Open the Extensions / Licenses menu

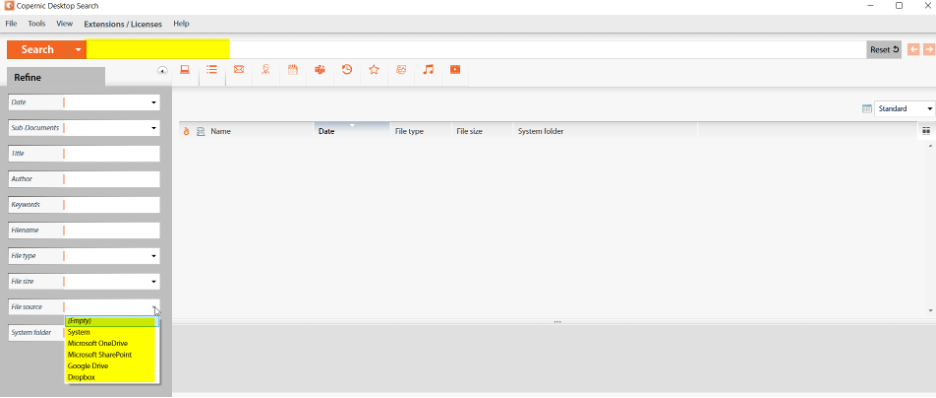coord(123,24)
